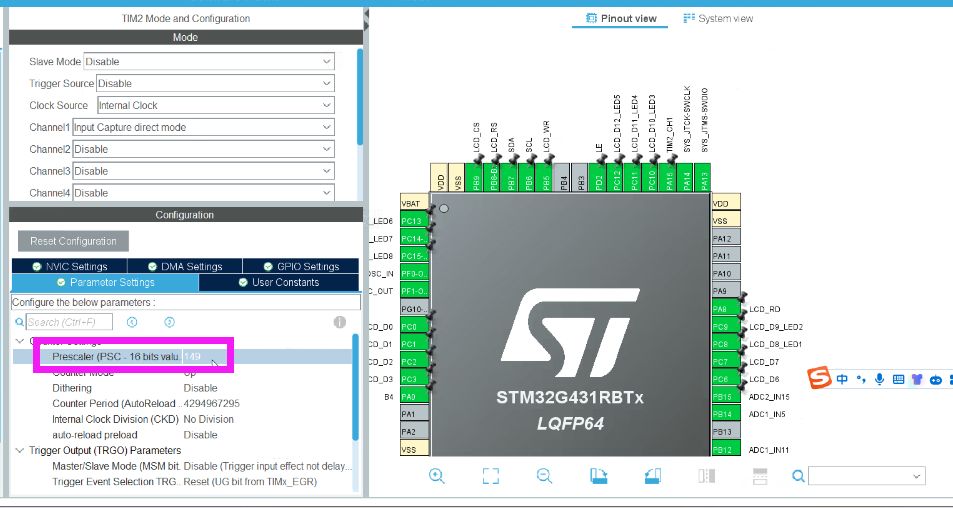Viewport: 953px width, 508px height.
Task: Collapse the Trigger Output (TRGO) Parameters section
Action: 19,450
